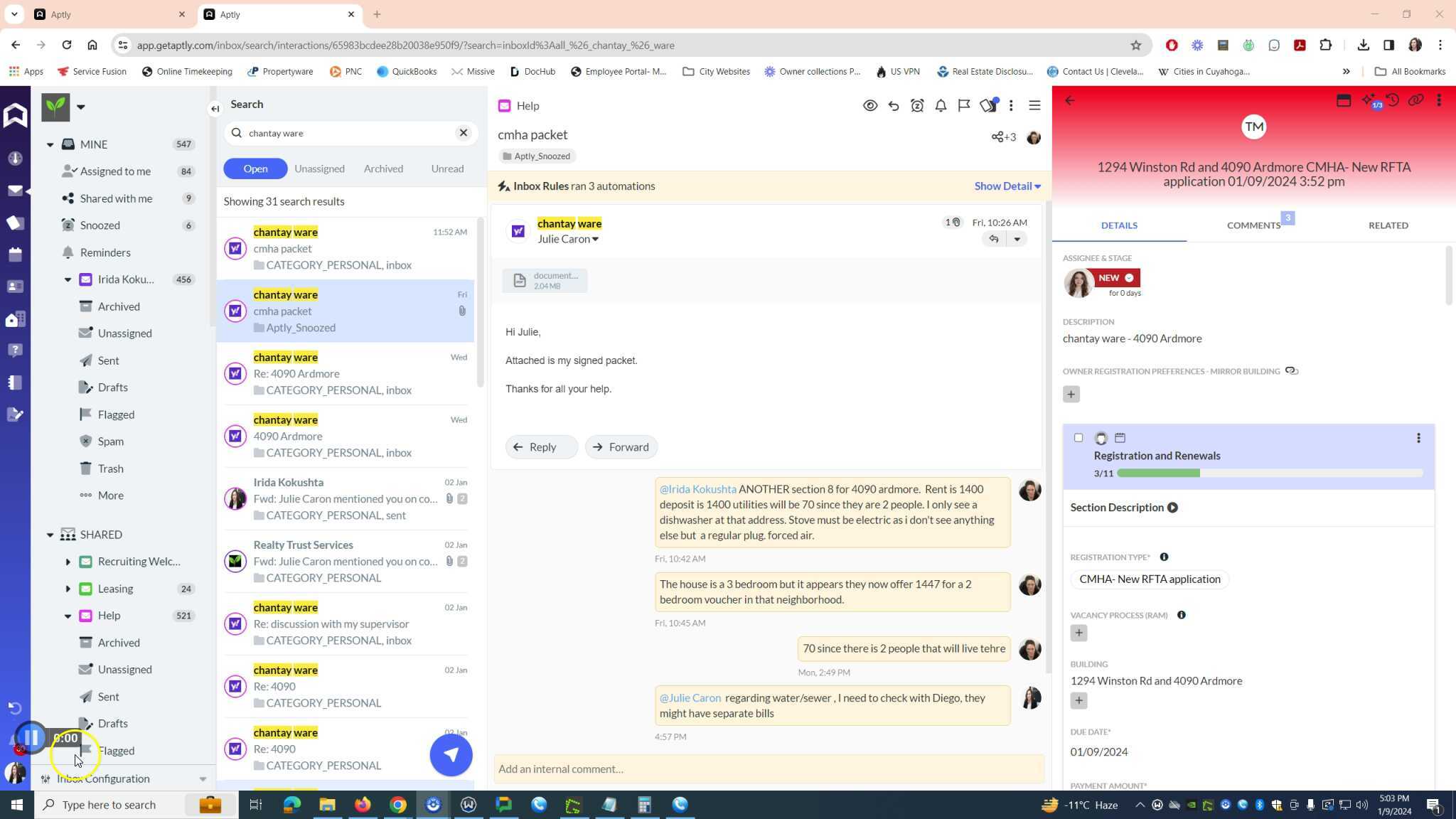Expand Show Detail for inbox rules
Viewport: 1456px width, 819px height.
point(1007,186)
